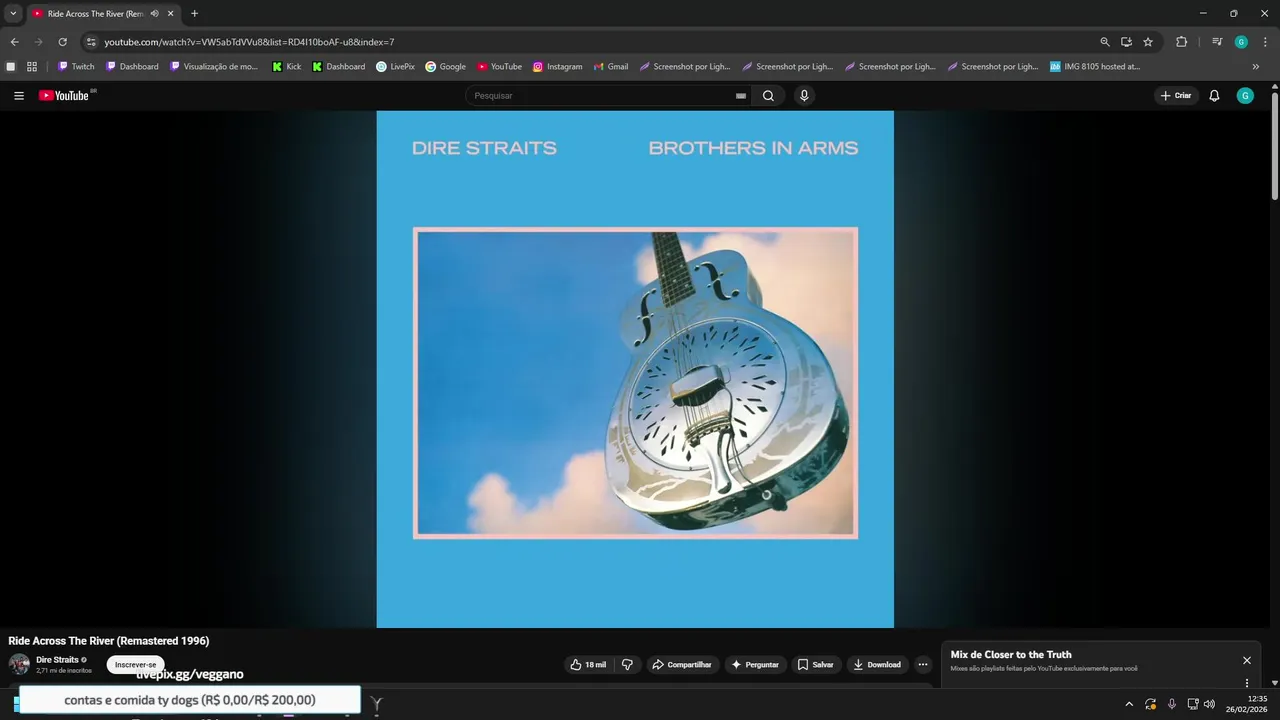This screenshot has height=720, width=1280.
Task: Click the Perguntar ask button
Action: (755, 664)
